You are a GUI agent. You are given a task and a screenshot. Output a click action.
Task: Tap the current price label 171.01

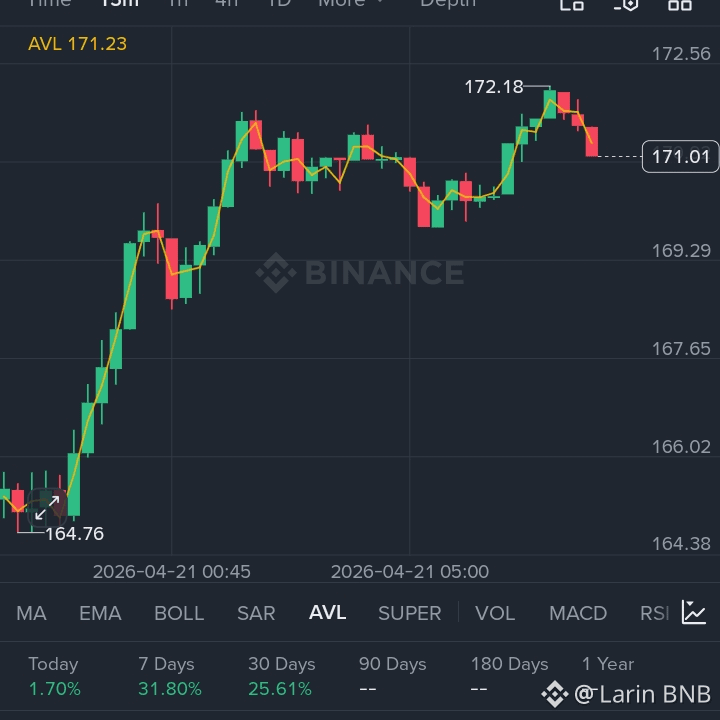[681, 157]
